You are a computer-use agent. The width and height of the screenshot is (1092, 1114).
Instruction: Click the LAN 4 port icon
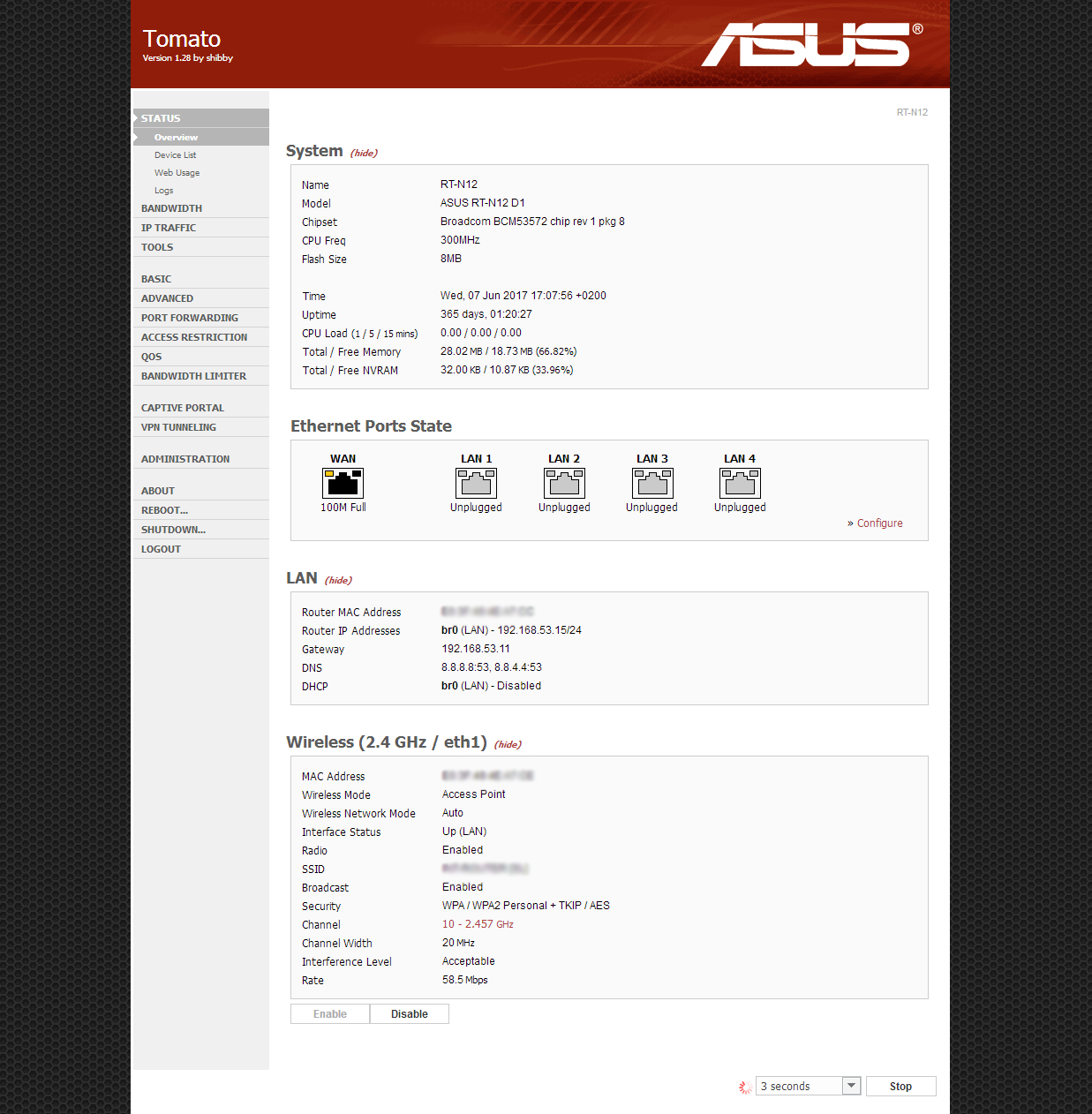point(740,483)
